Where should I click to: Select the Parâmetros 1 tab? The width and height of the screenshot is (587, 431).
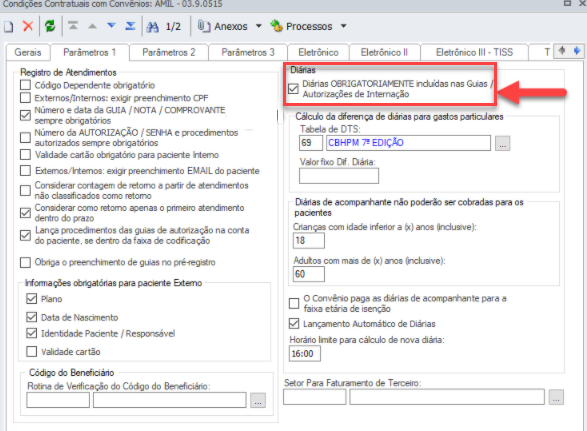(90, 52)
